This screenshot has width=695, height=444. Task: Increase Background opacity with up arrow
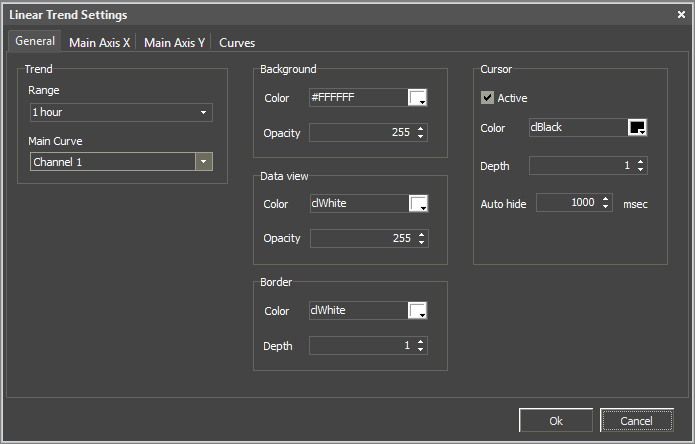click(421, 129)
